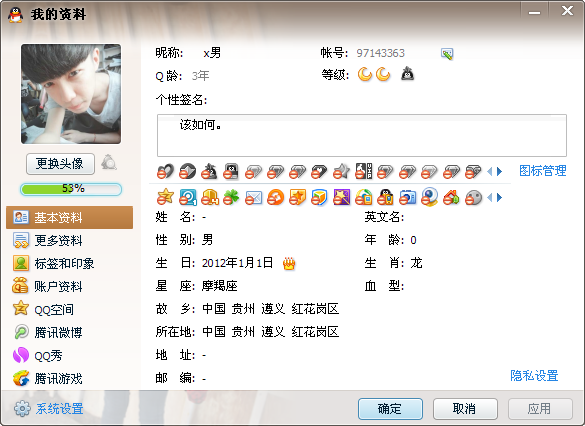The width and height of the screenshot is (585, 426).
Task: Show previous icons in colored app row
Action: coord(490,197)
